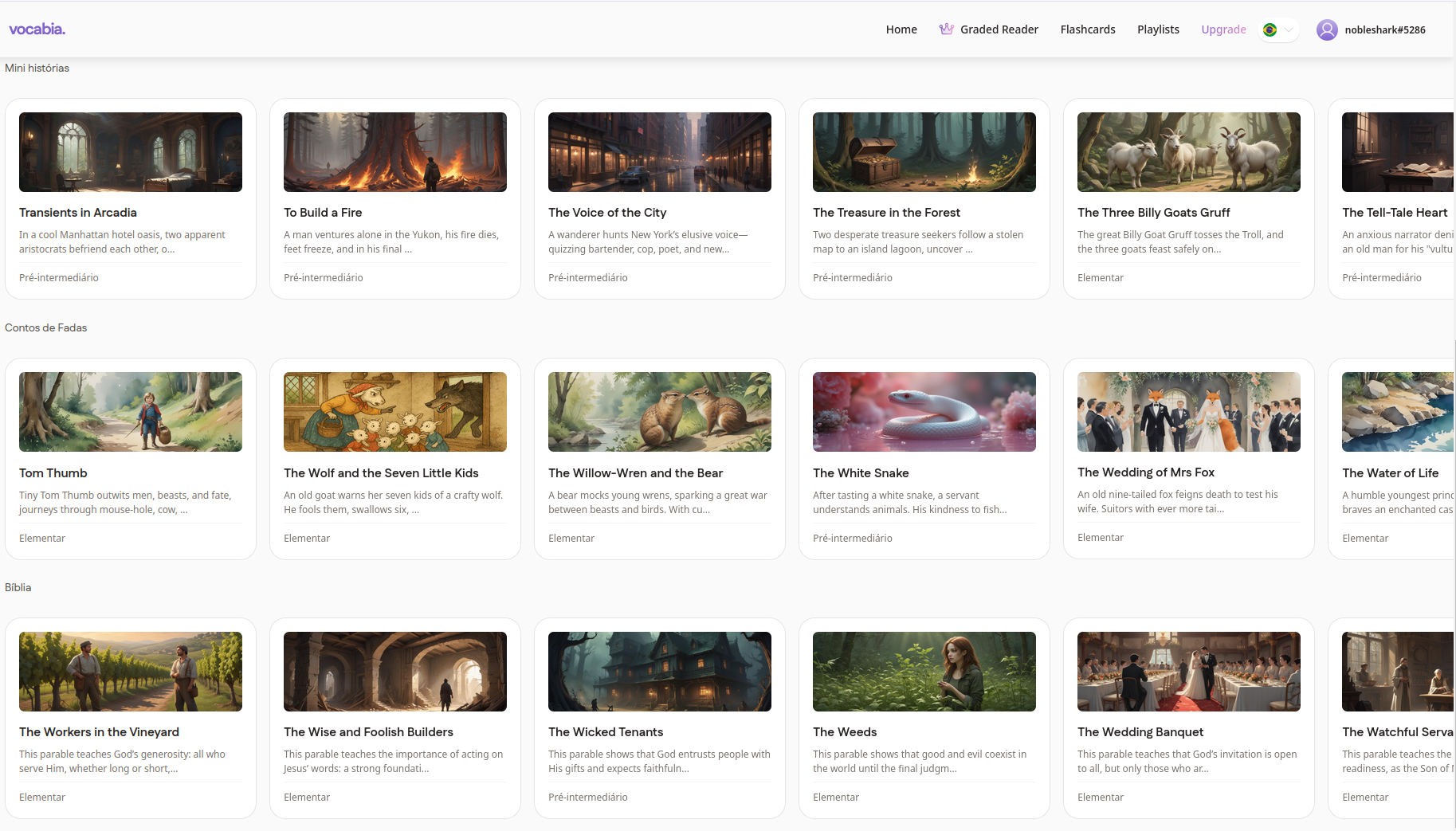Open the Graded Reader page

[999, 29]
